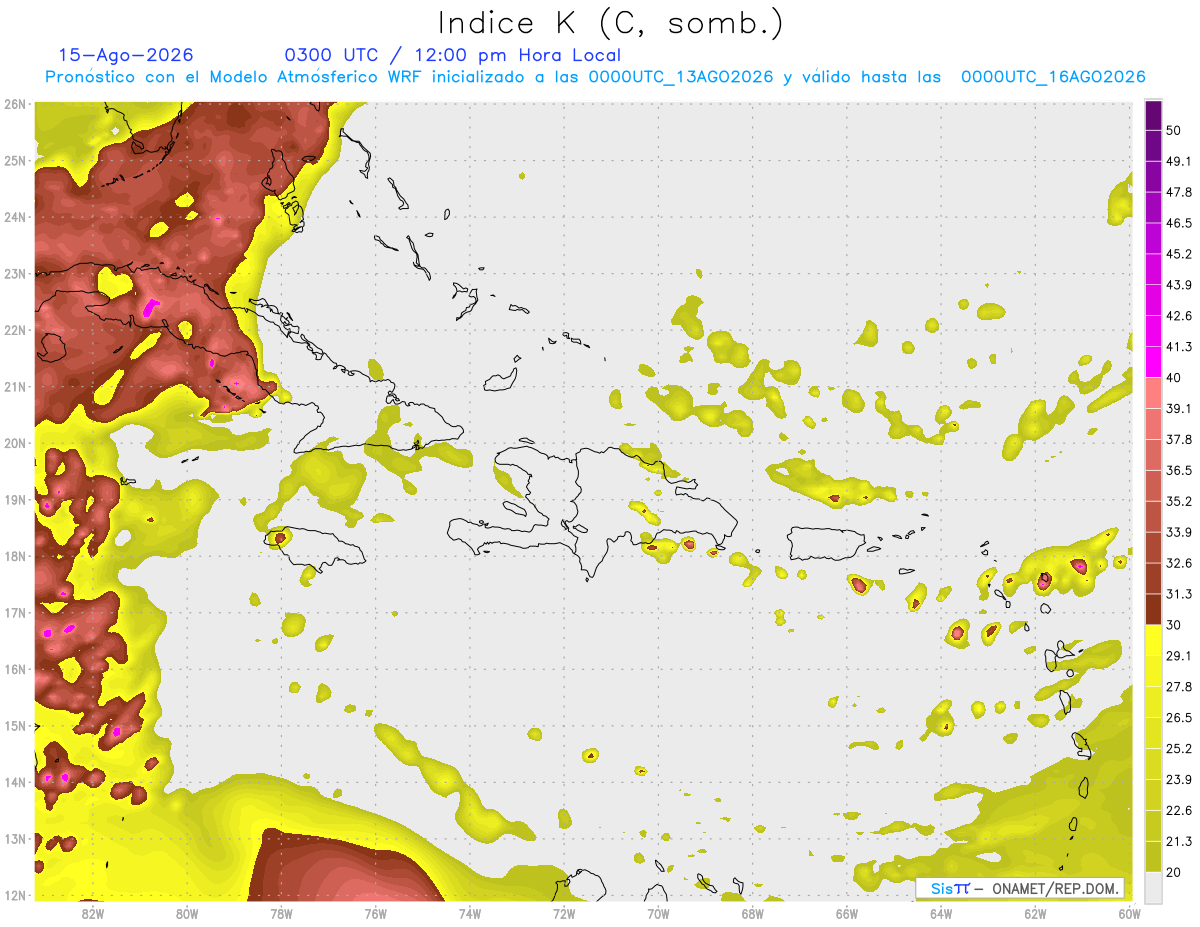1200x927 pixels.
Task: Click the "49.1" color scale value
Action: 1178,161
